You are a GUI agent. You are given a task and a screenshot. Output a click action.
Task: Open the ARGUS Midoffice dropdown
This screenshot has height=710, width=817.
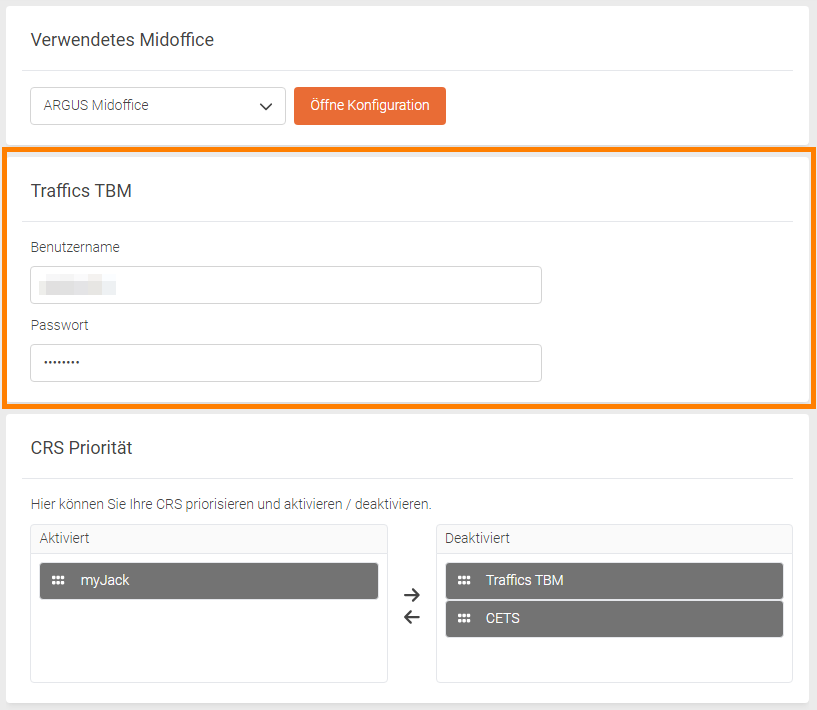(x=158, y=106)
